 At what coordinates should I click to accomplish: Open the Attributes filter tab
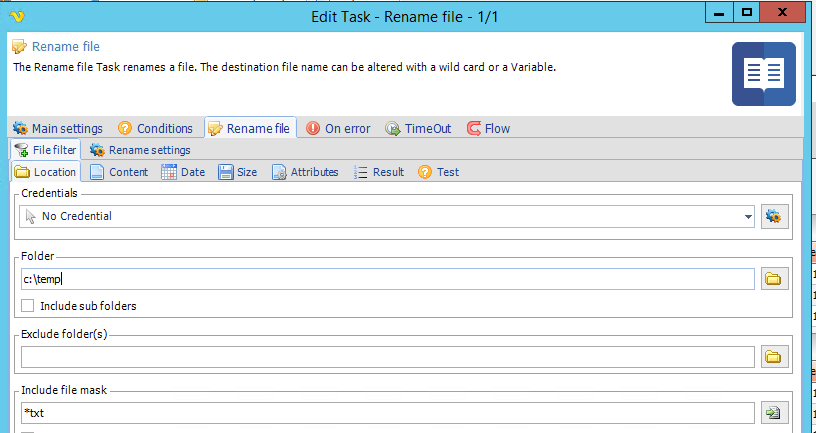pos(305,172)
